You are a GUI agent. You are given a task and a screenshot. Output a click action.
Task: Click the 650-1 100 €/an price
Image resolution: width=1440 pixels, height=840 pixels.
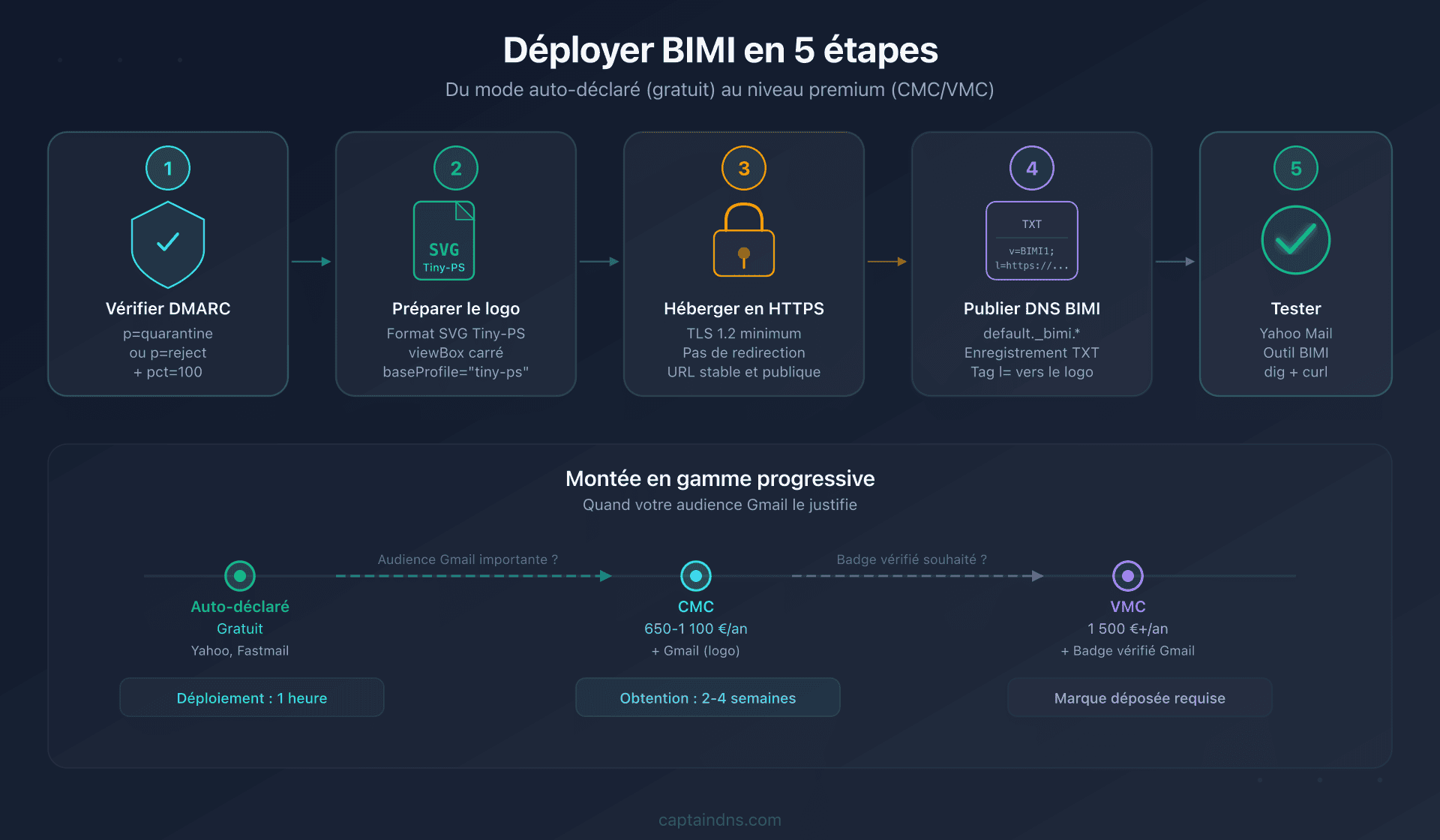(x=696, y=628)
